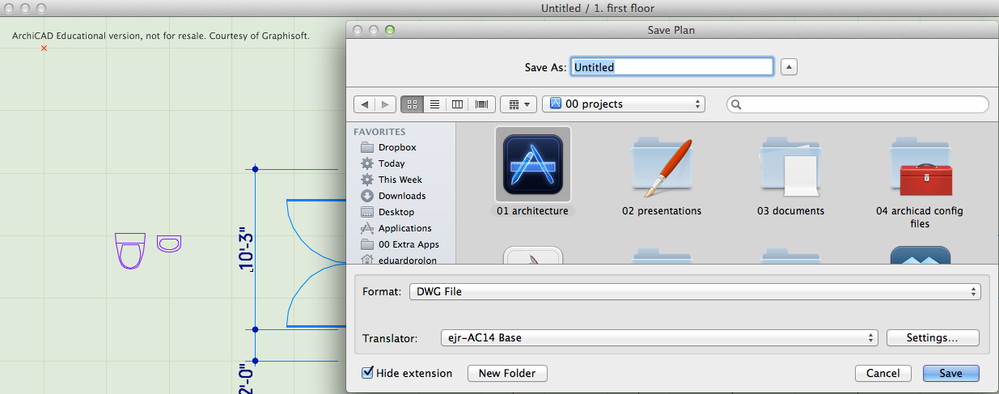999x394 pixels.
Task: Click the Save As filename field
Action: (672, 67)
